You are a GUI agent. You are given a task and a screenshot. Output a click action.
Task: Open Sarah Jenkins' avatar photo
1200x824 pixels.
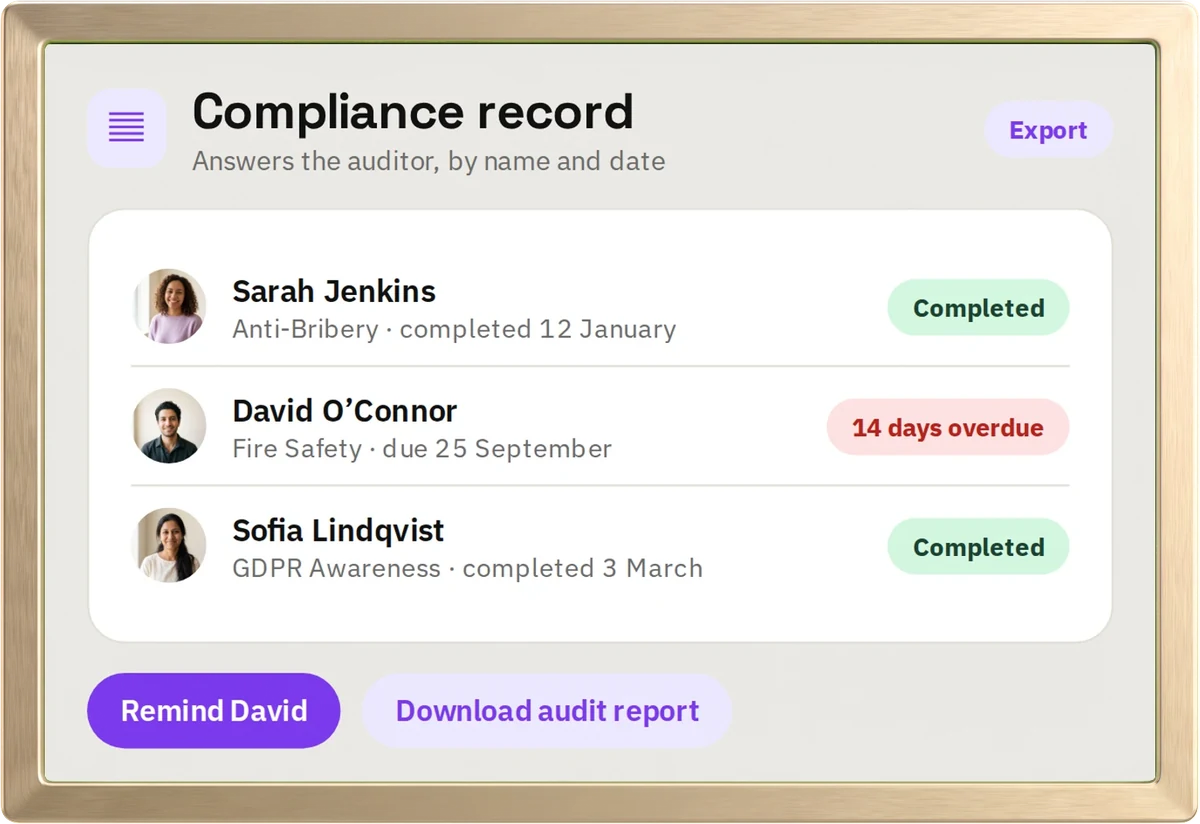tap(169, 306)
